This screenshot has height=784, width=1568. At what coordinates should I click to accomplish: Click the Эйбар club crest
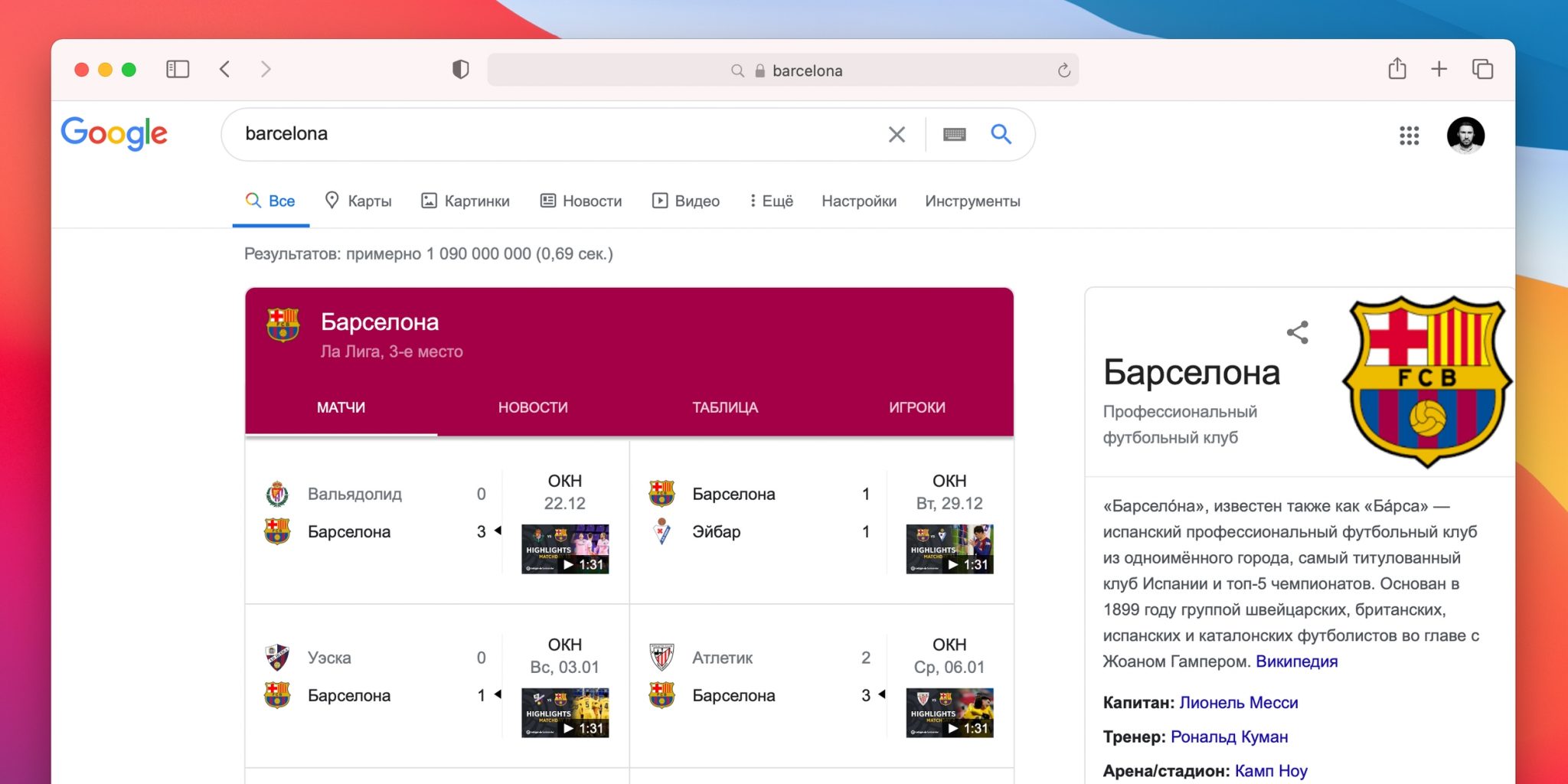[661, 531]
